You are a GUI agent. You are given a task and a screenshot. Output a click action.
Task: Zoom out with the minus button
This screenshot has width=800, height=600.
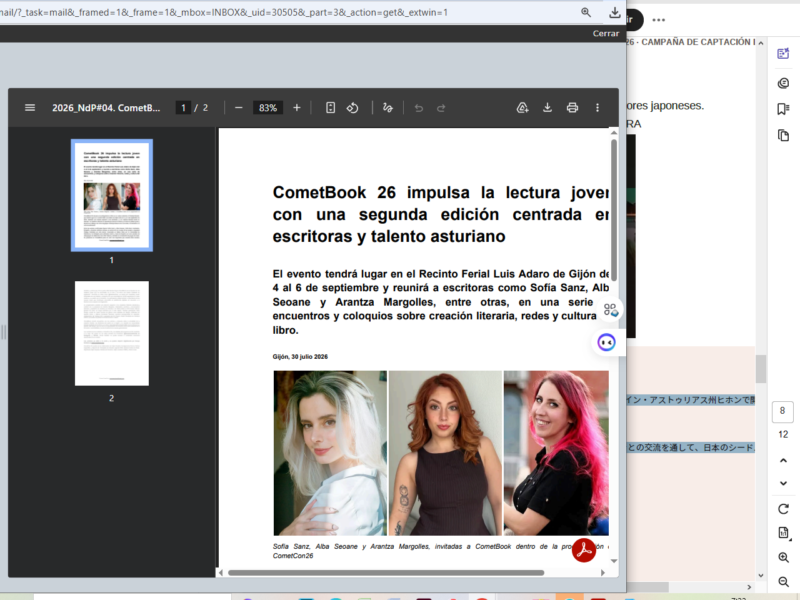pos(238,108)
